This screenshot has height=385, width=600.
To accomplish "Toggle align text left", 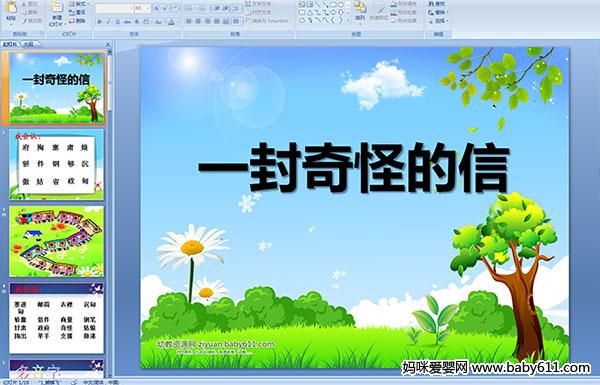I will (x=189, y=21).
